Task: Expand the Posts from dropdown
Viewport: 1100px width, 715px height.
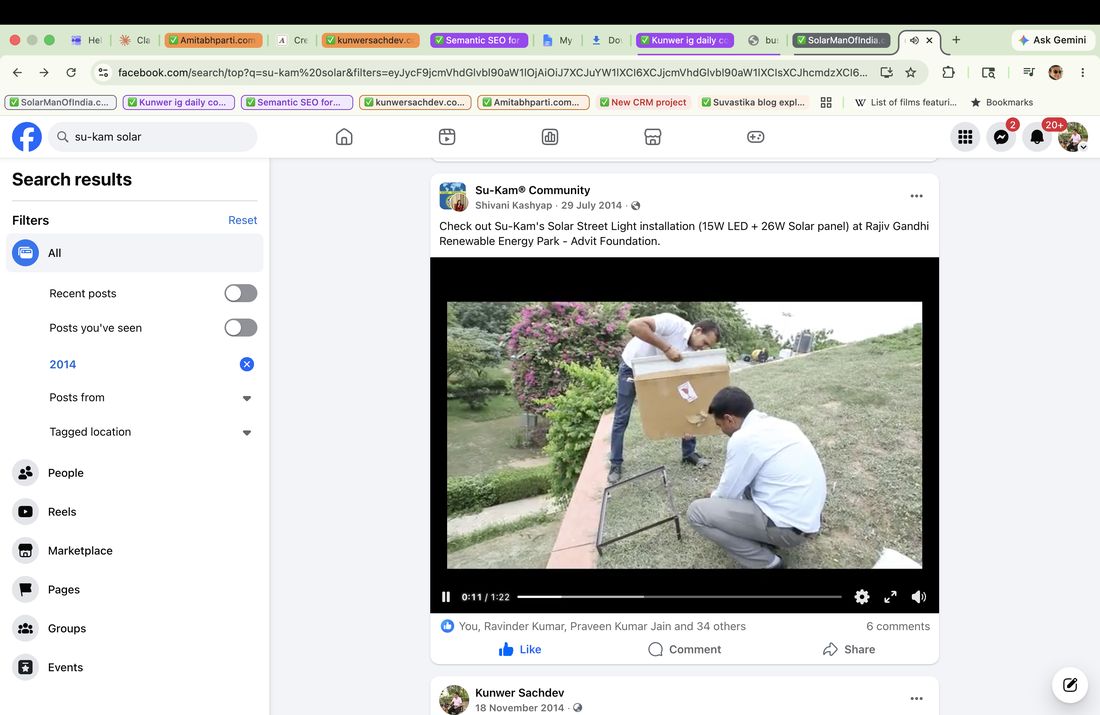Action: pyautogui.click(x=247, y=398)
